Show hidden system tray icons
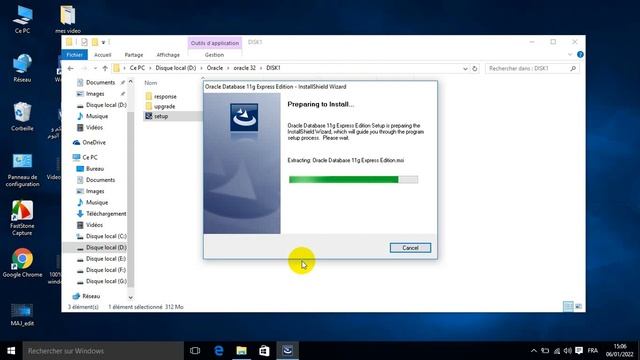The height and width of the screenshot is (360, 640). [x=533, y=351]
